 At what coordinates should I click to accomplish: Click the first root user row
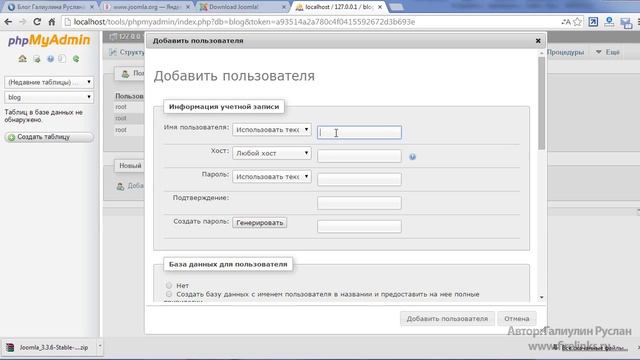point(128,107)
